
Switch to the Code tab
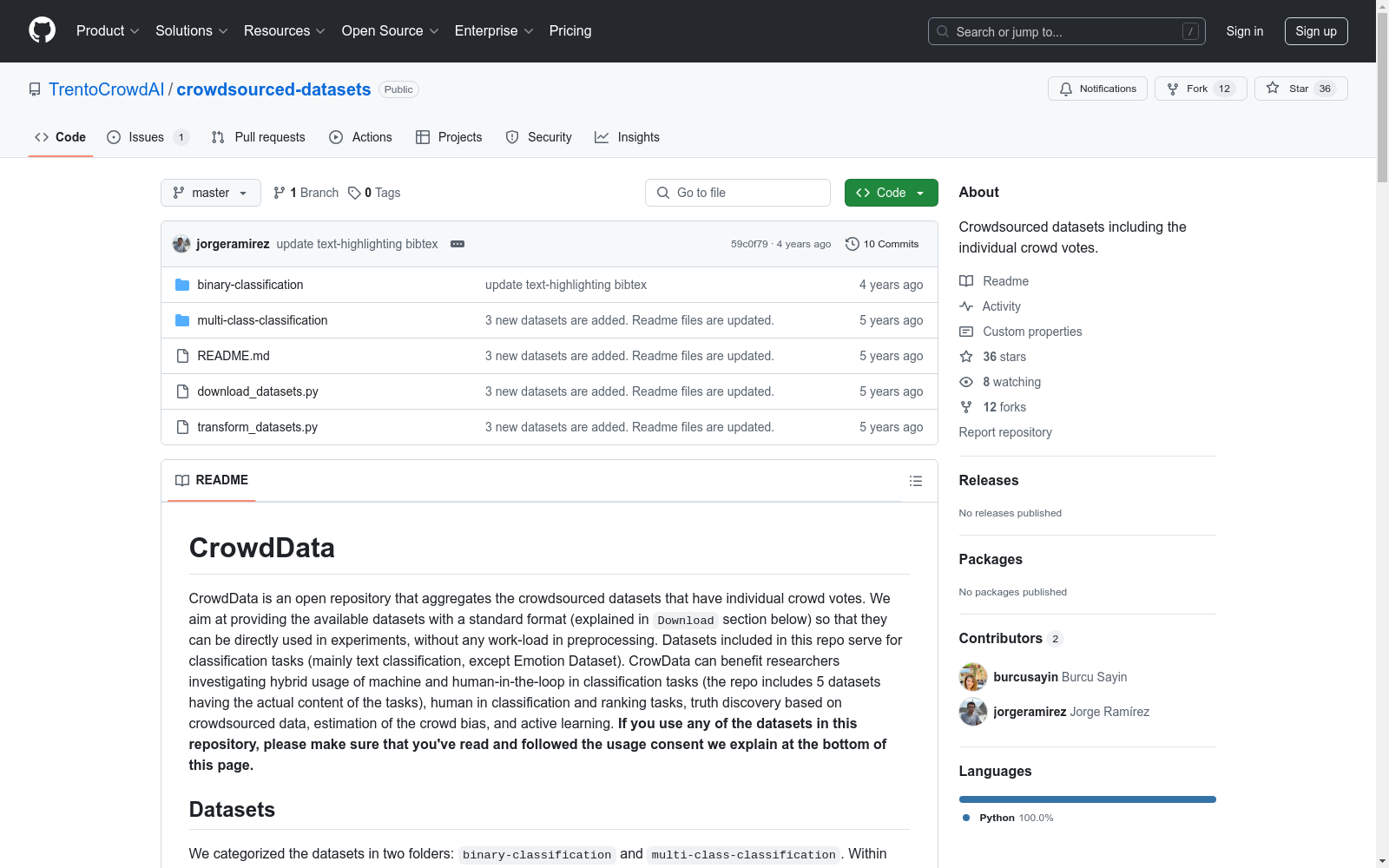pos(61,137)
